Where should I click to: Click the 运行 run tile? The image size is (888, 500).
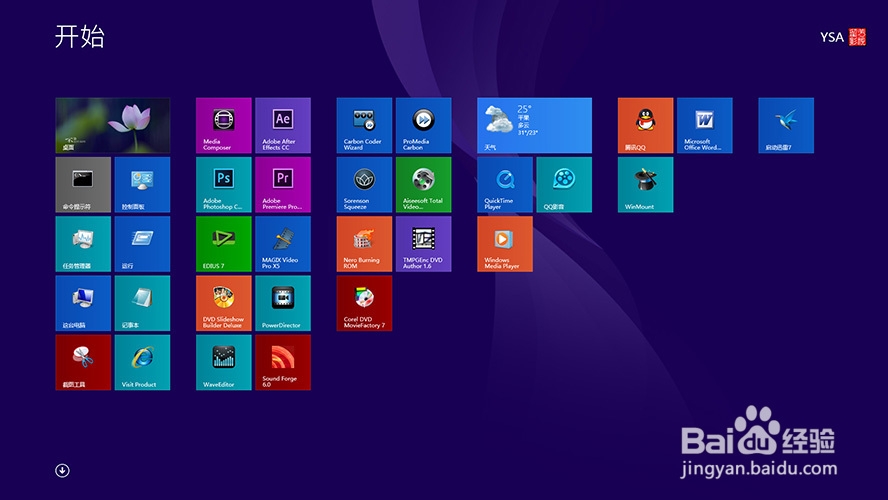pyautogui.click(x=142, y=244)
